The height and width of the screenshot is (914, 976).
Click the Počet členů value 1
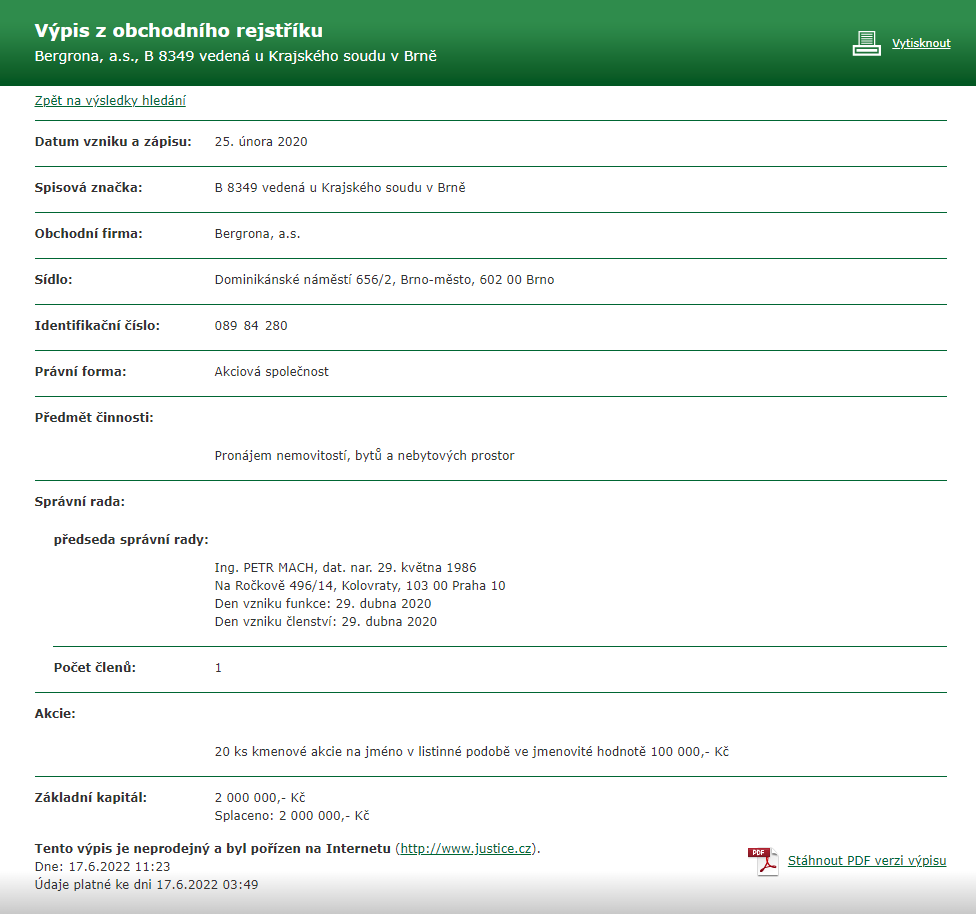tap(218, 666)
